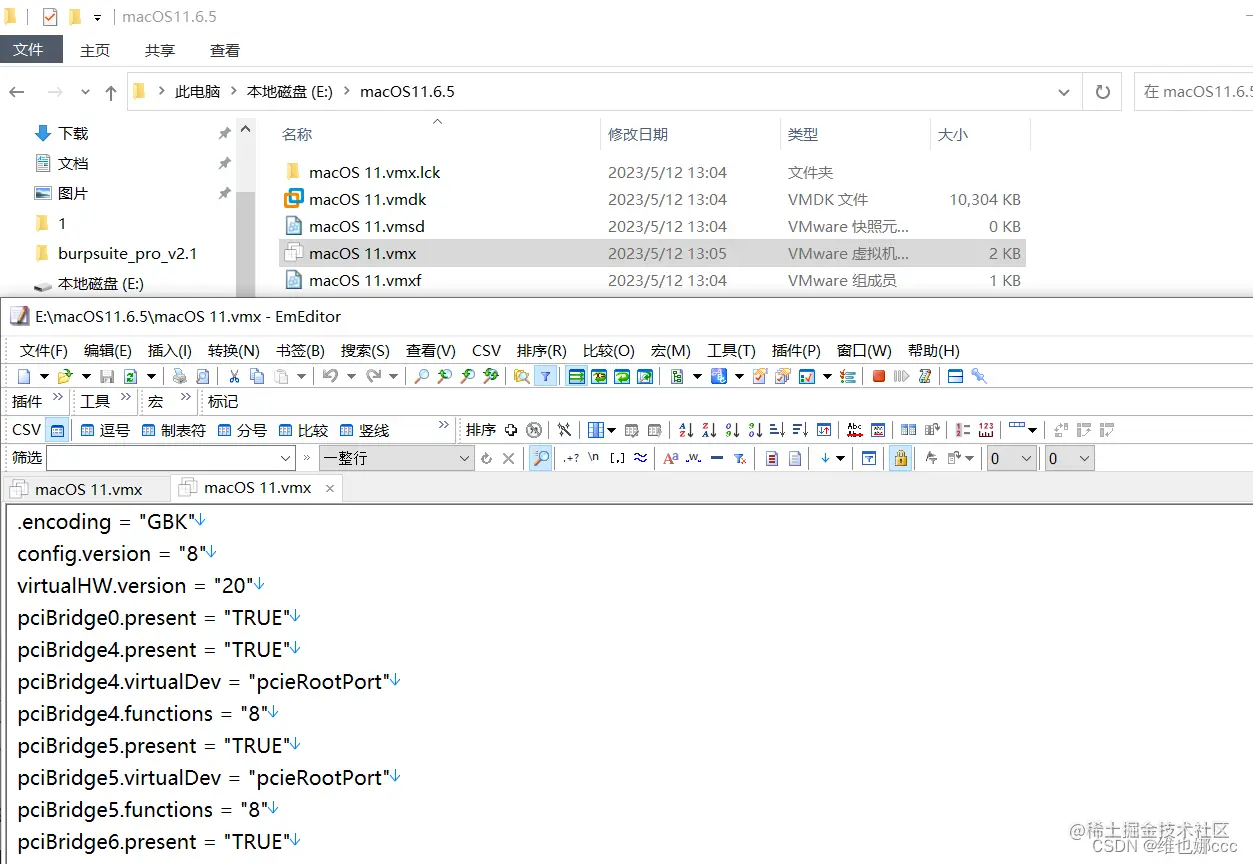Click burpsuite_pro_v2.1 in the sidebar
The image size is (1253, 864).
point(127,253)
